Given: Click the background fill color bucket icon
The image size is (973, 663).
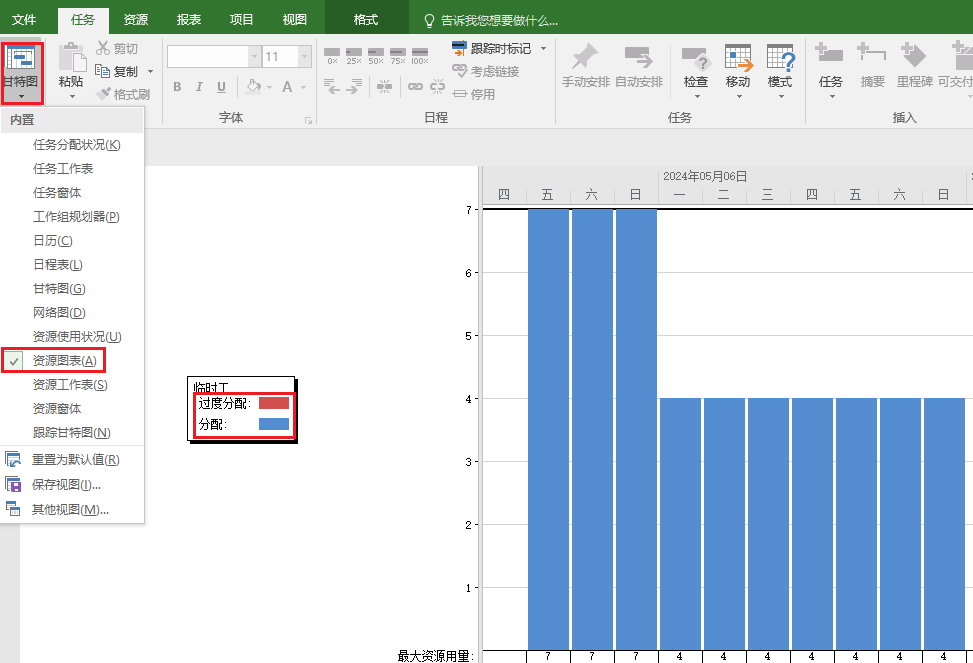Looking at the screenshot, I should pyautogui.click(x=253, y=86).
